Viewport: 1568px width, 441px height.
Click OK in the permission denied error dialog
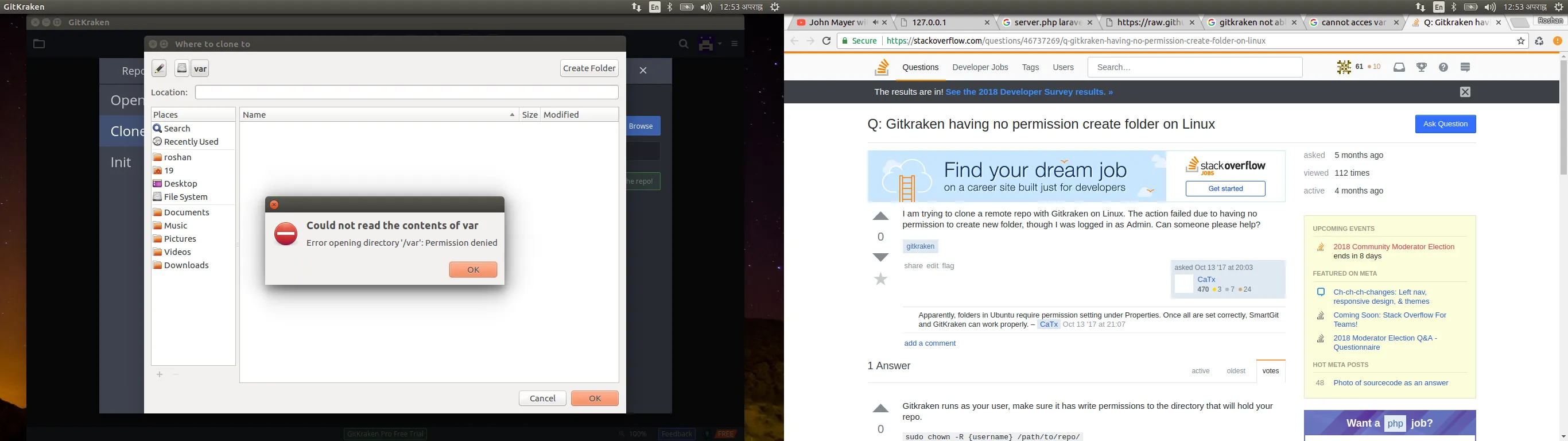point(473,270)
